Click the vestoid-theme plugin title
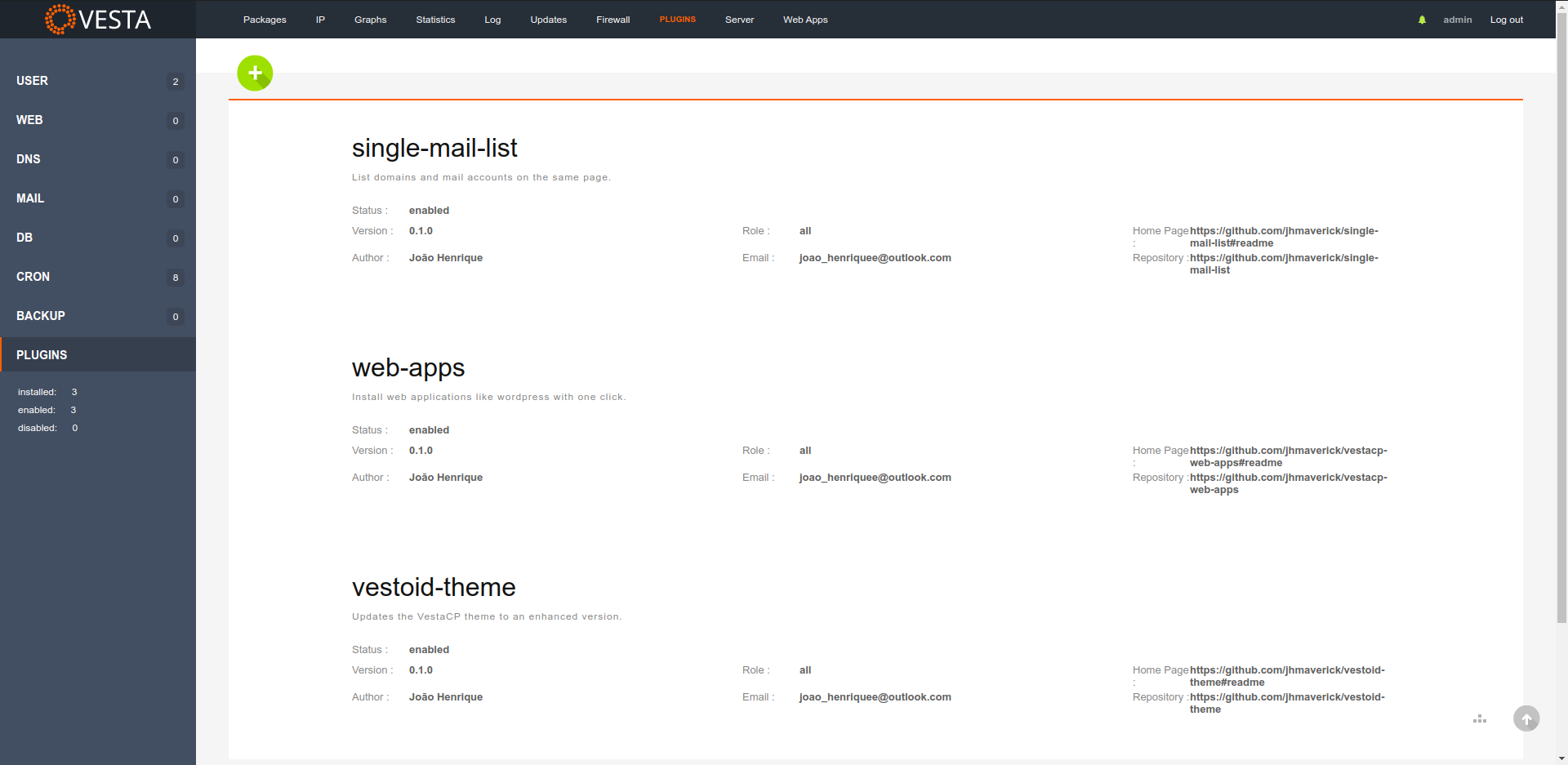This screenshot has height=765, width=1568. click(434, 587)
